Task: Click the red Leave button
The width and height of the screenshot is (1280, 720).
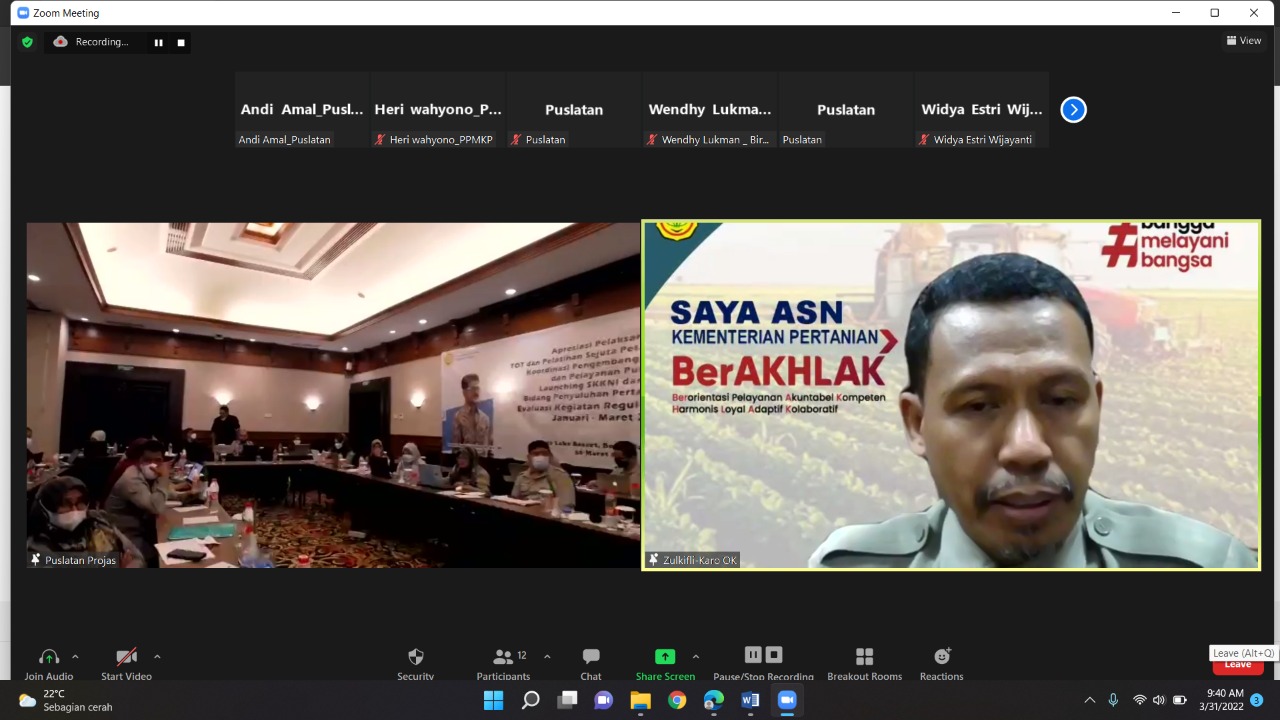Action: (1237, 666)
